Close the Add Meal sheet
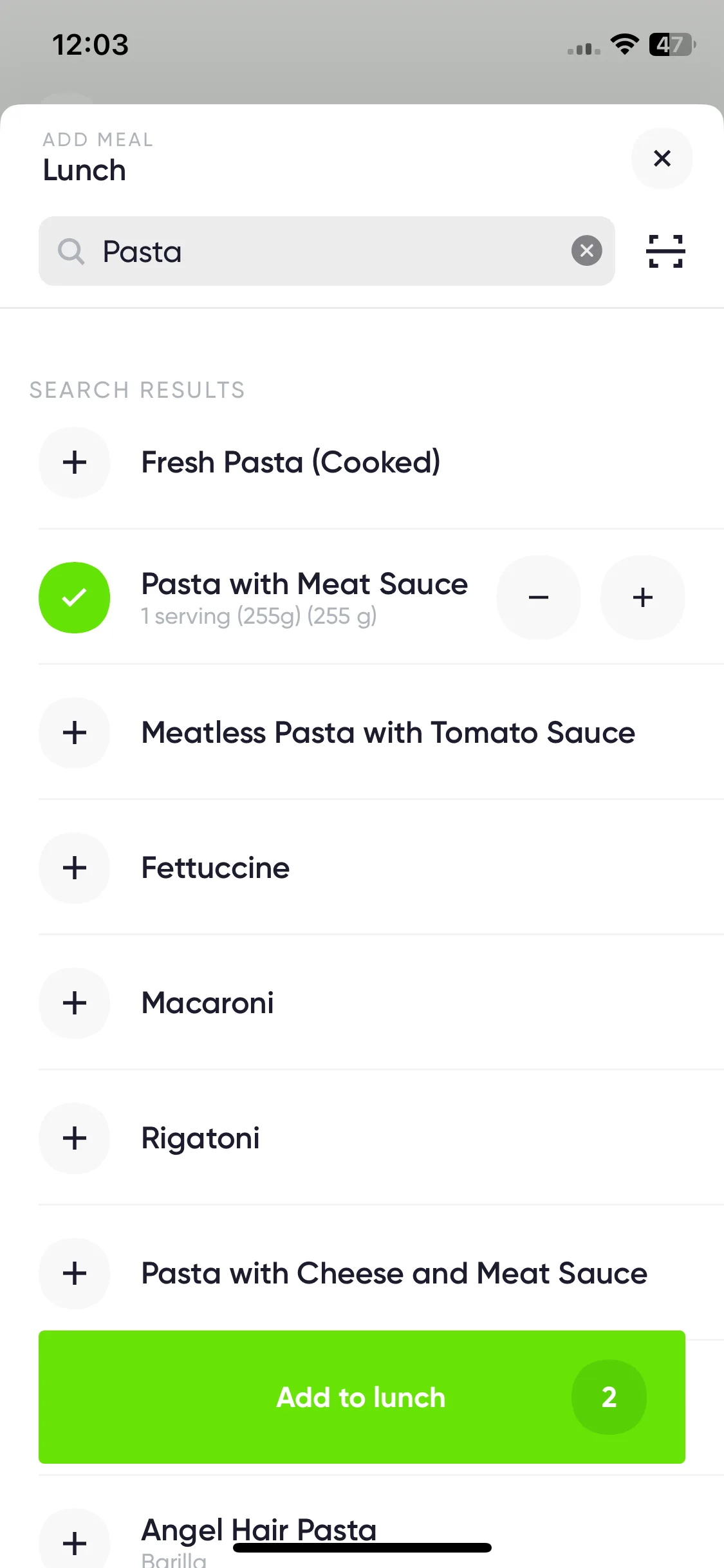The width and height of the screenshot is (724, 1568). coord(662,158)
